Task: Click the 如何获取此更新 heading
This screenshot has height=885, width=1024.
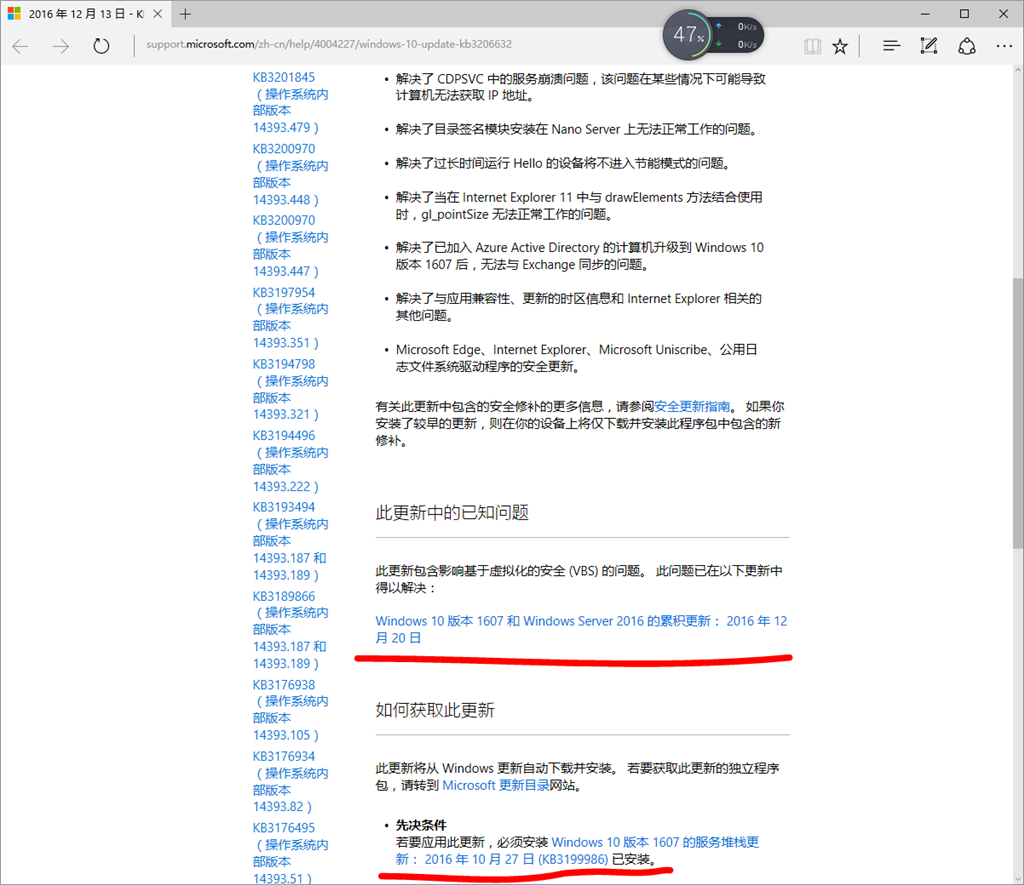Action: [435, 710]
